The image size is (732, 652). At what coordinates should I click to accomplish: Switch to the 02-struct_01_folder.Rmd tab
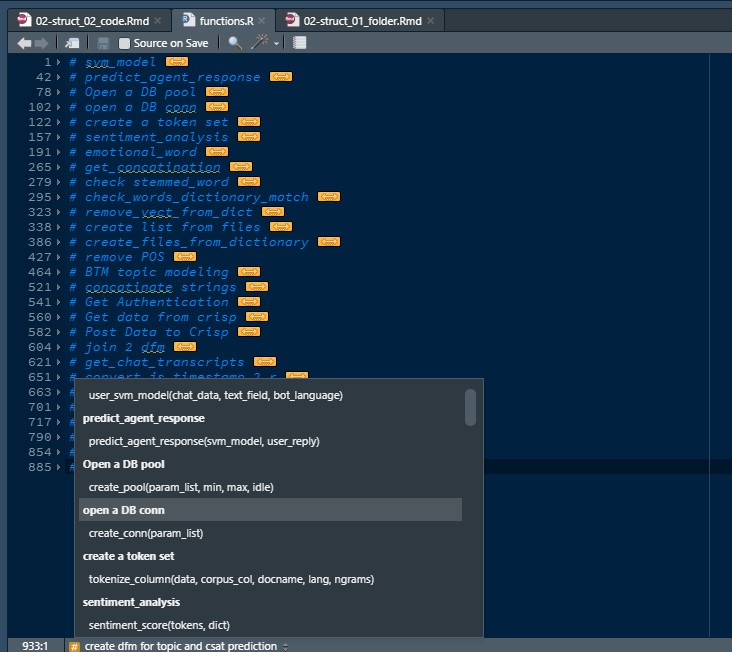coord(362,21)
